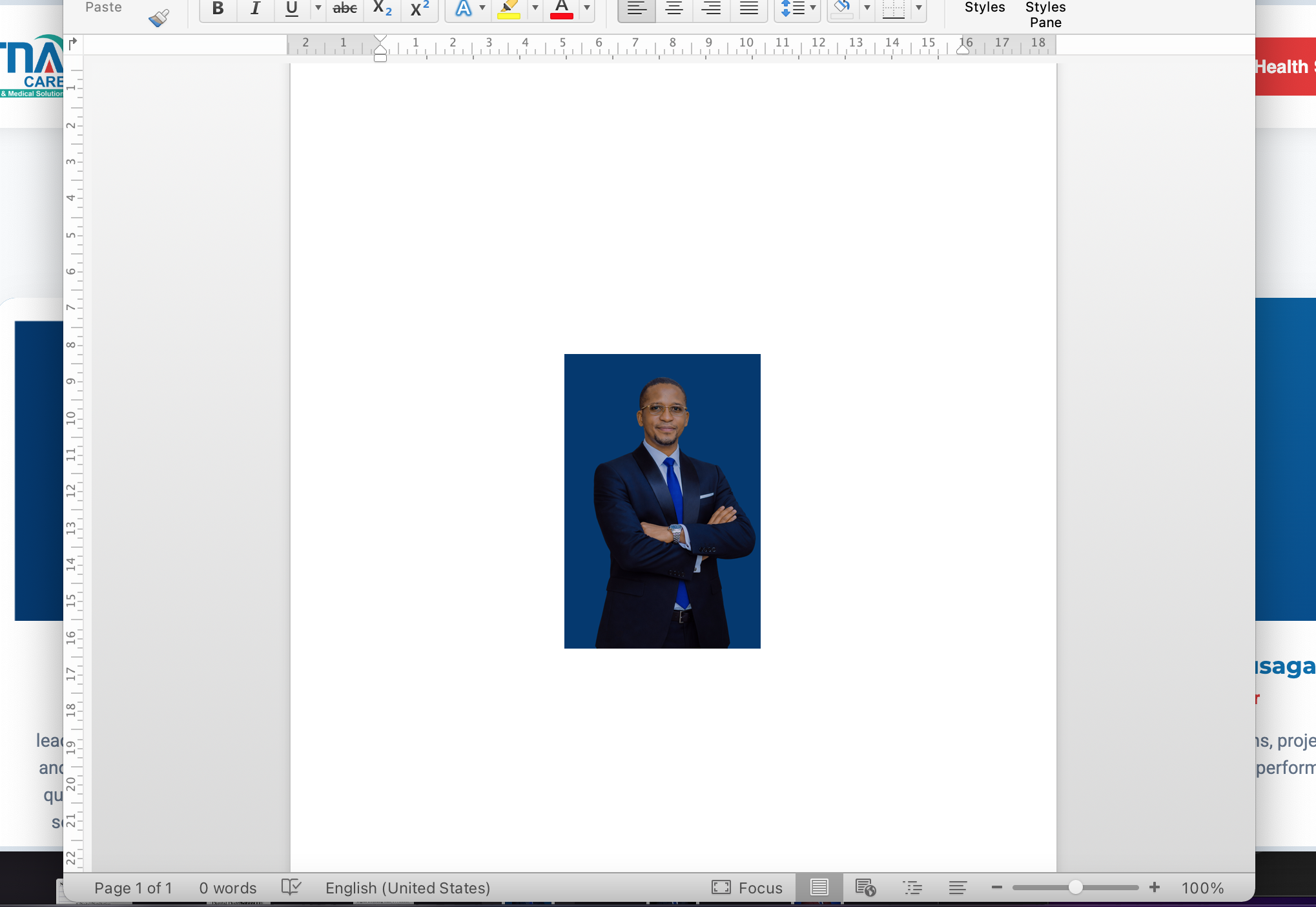Screen dimensions: 1316x907
Task: Enable Focus mode
Action: (x=747, y=888)
